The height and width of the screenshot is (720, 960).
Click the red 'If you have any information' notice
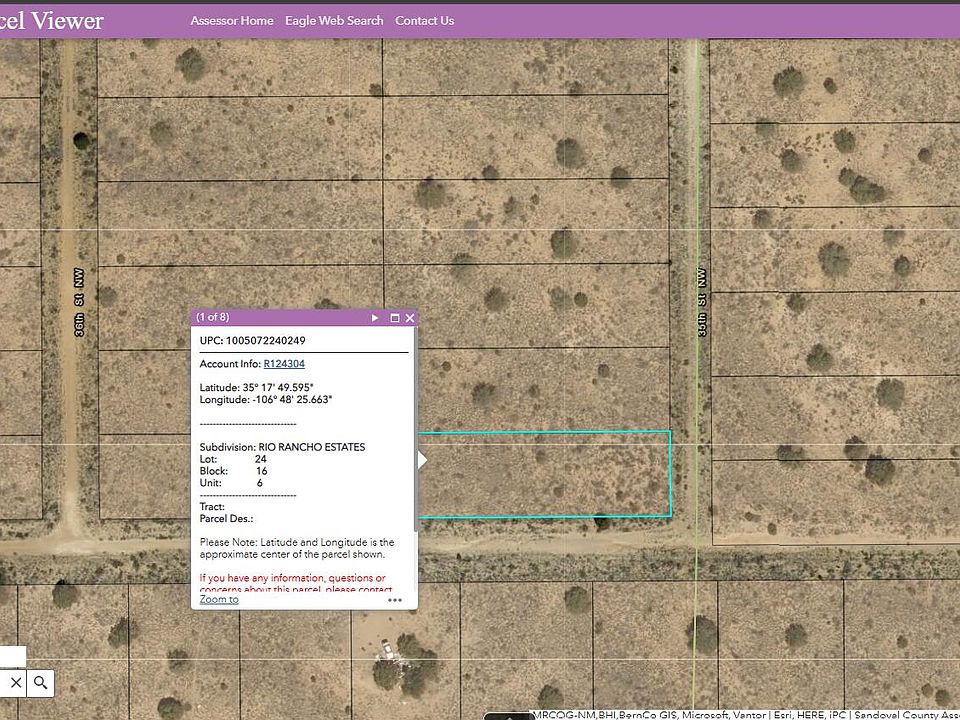pos(296,583)
